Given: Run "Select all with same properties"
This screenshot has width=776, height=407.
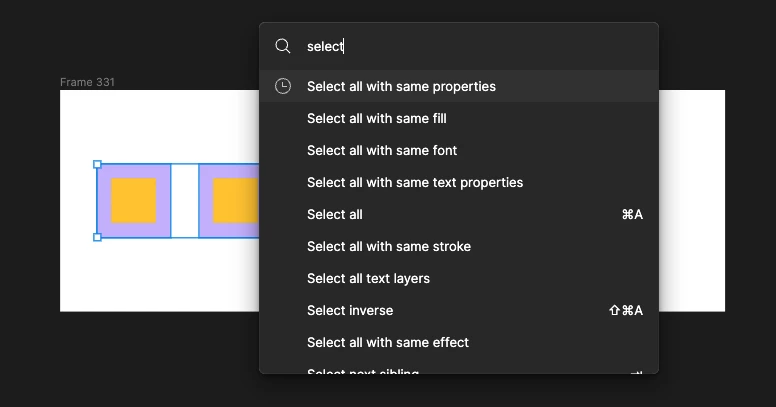Looking at the screenshot, I should coord(459,86).
